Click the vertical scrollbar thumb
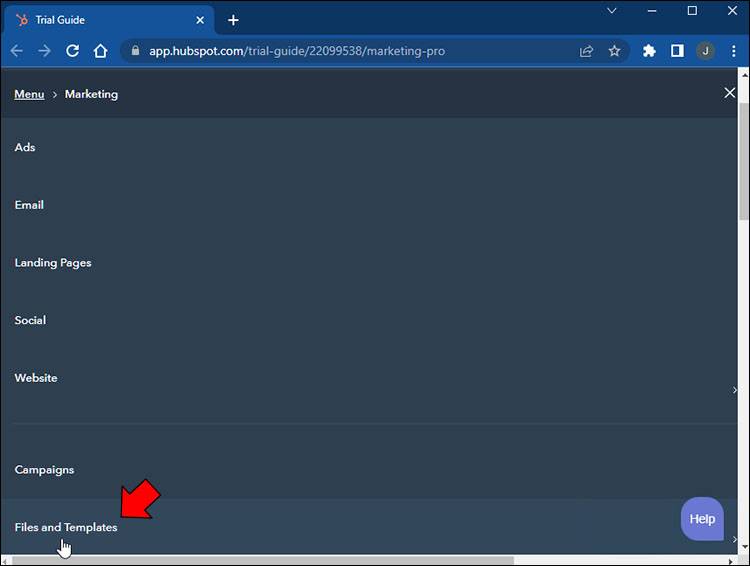The width and height of the screenshot is (750, 566). pos(744,160)
